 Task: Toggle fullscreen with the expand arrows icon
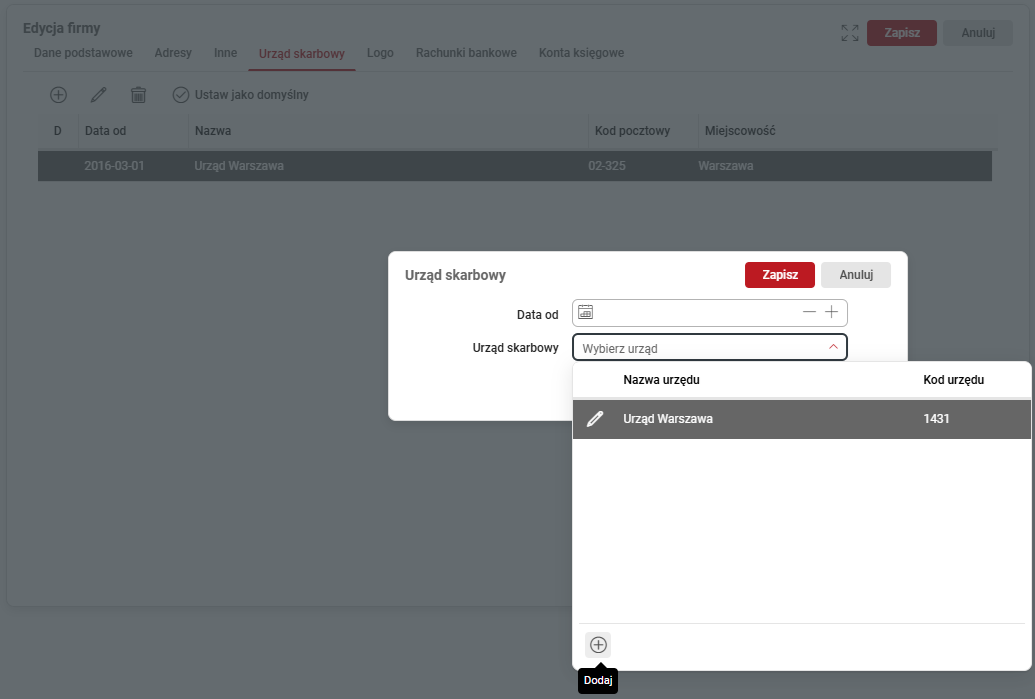850,33
